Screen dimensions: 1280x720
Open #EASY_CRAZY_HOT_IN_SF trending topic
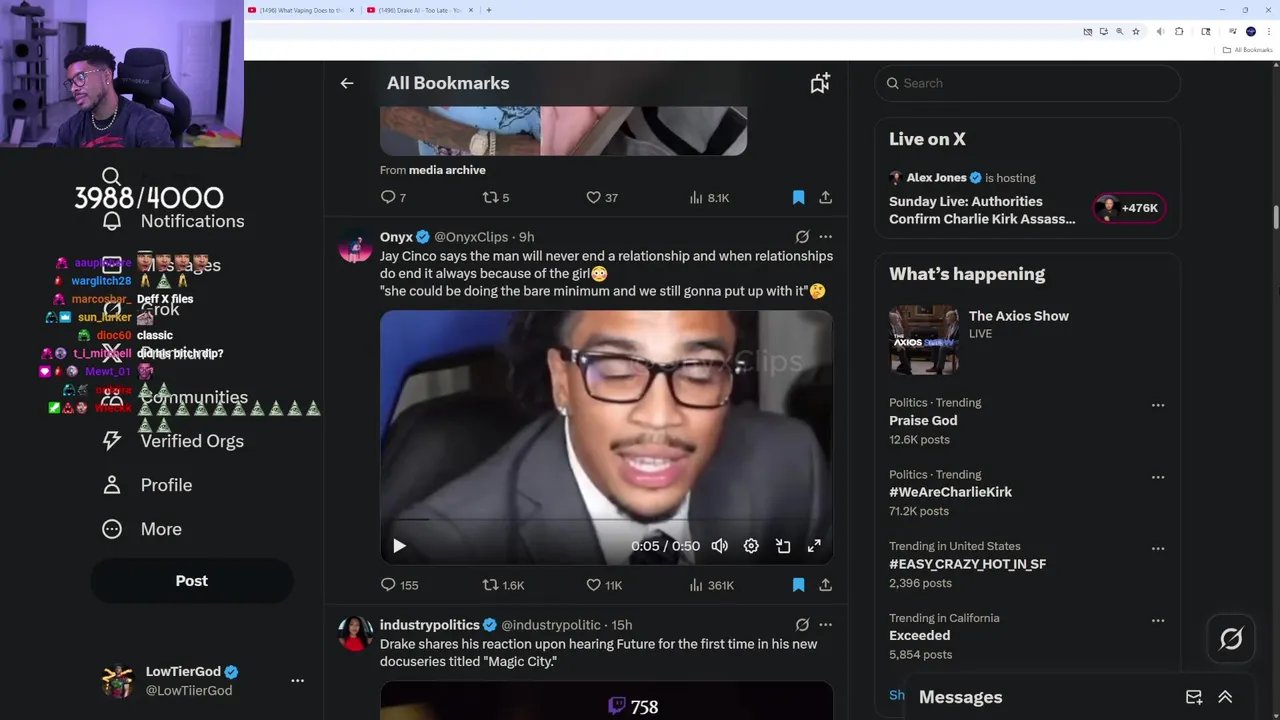[x=967, y=564]
